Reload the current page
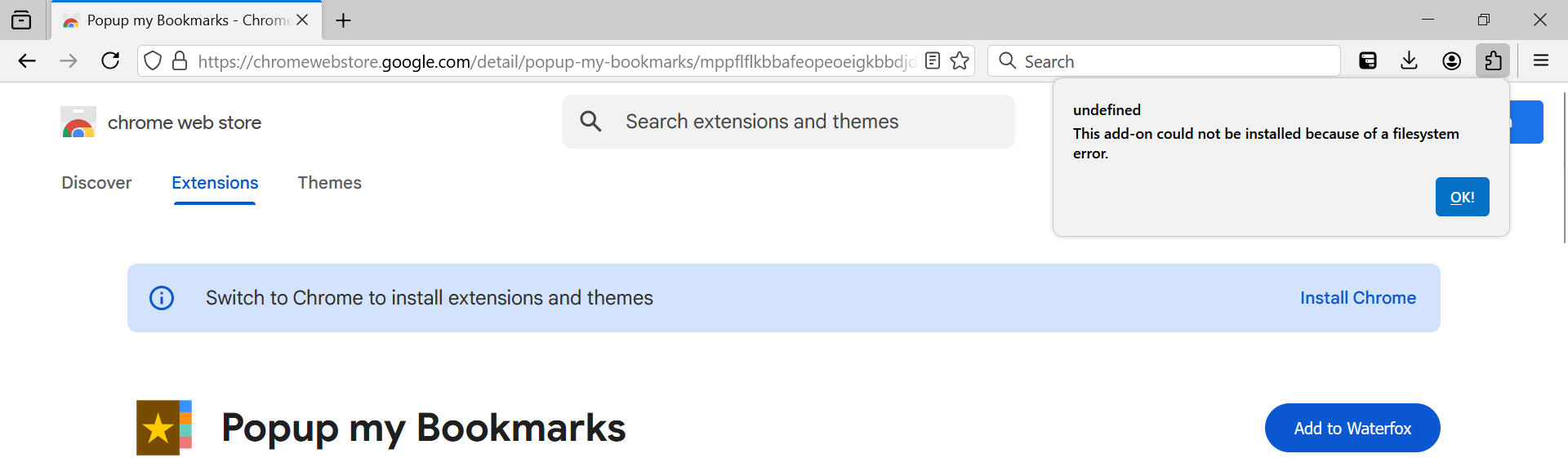The width and height of the screenshot is (1568, 467). point(110,61)
